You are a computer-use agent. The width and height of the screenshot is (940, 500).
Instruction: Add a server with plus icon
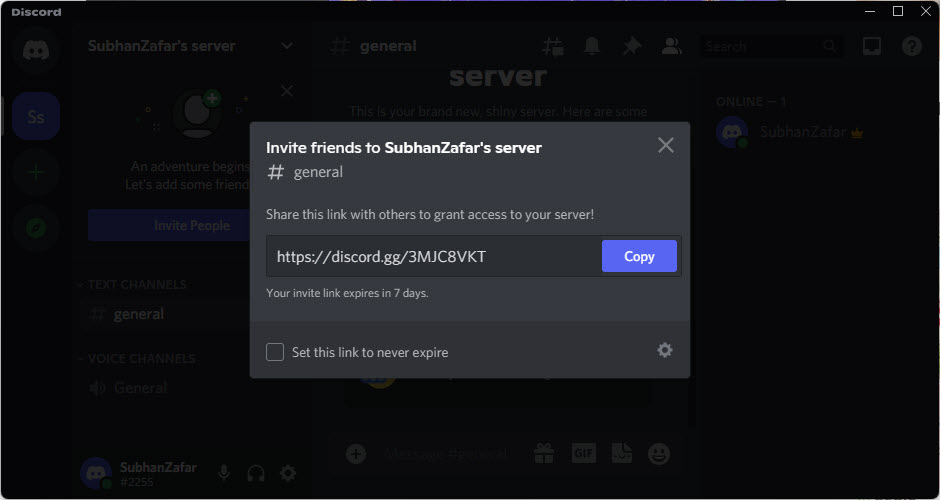pos(36,173)
